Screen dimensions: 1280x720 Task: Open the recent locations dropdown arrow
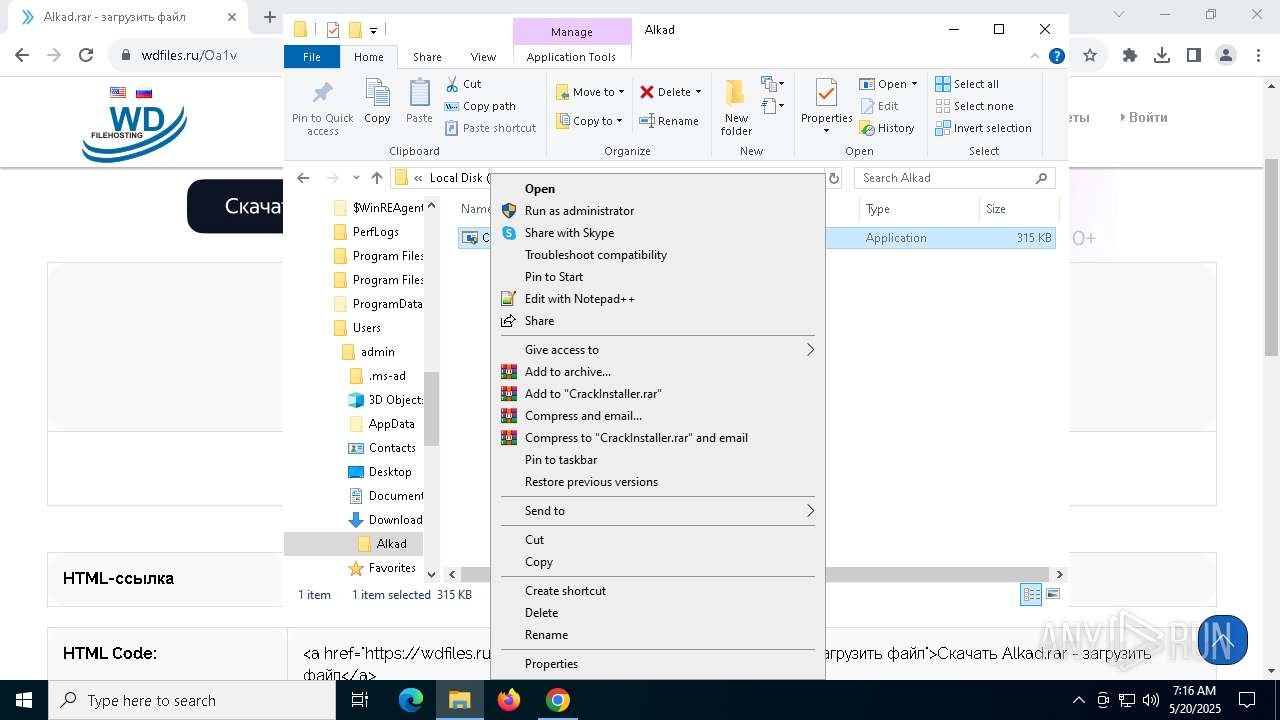click(x=356, y=178)
